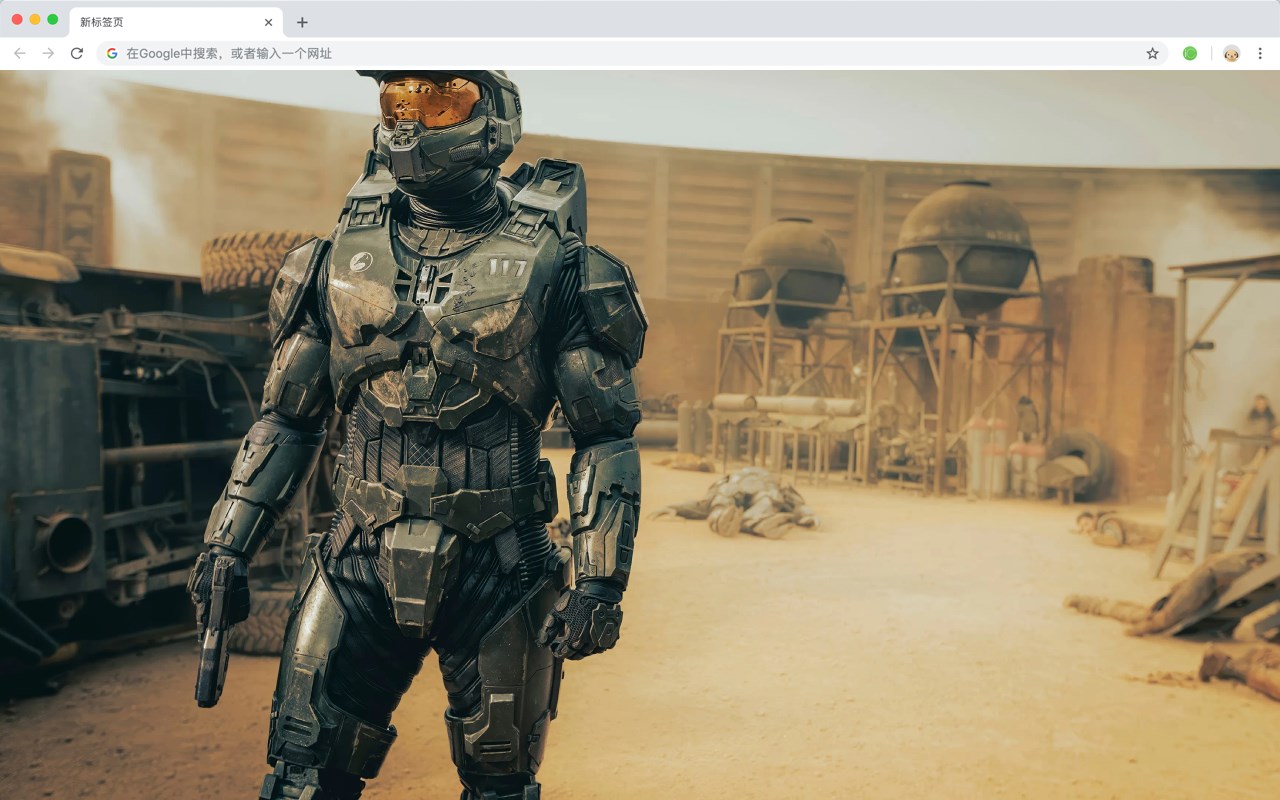The width and height of the screenshot is (1280, 800).
Task: Go forward to the next page
Action: click(48, 53)
